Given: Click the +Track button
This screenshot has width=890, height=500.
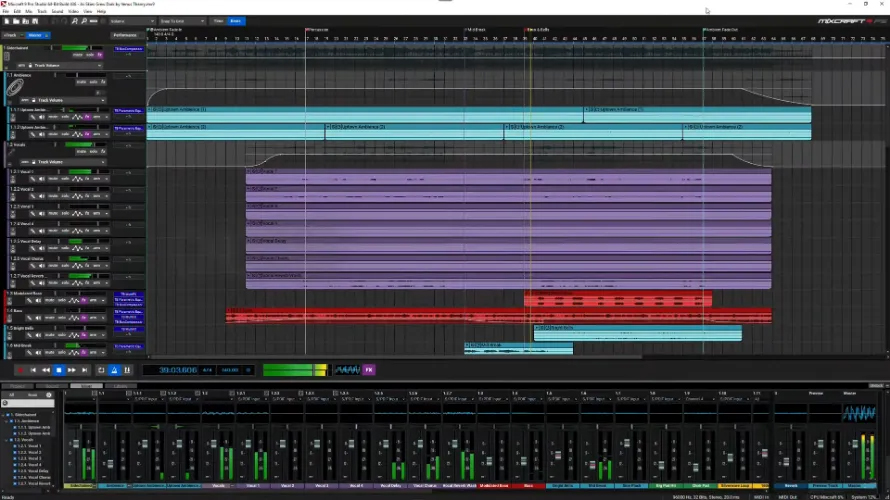Looking at the screenshot, I should pyautogui.click(x=12, y=35).
